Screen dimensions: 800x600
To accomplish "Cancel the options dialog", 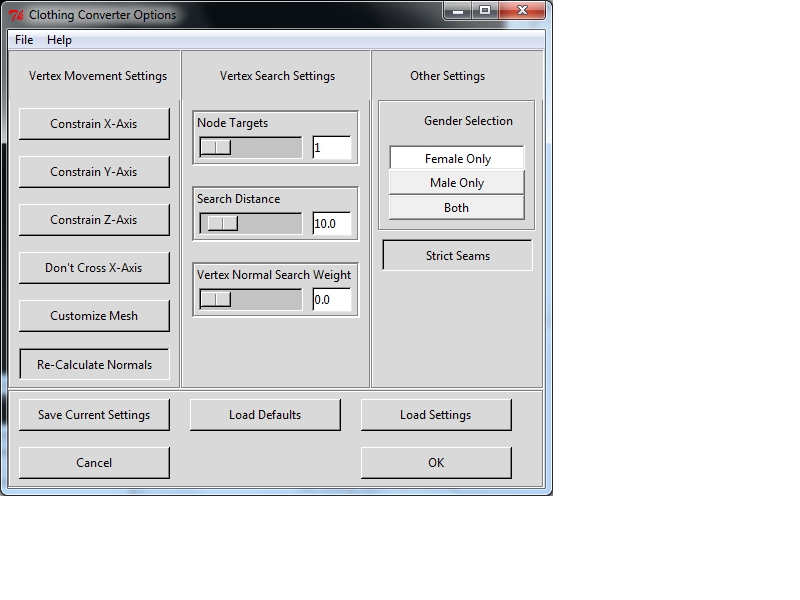I will click(x=94, y=463).
